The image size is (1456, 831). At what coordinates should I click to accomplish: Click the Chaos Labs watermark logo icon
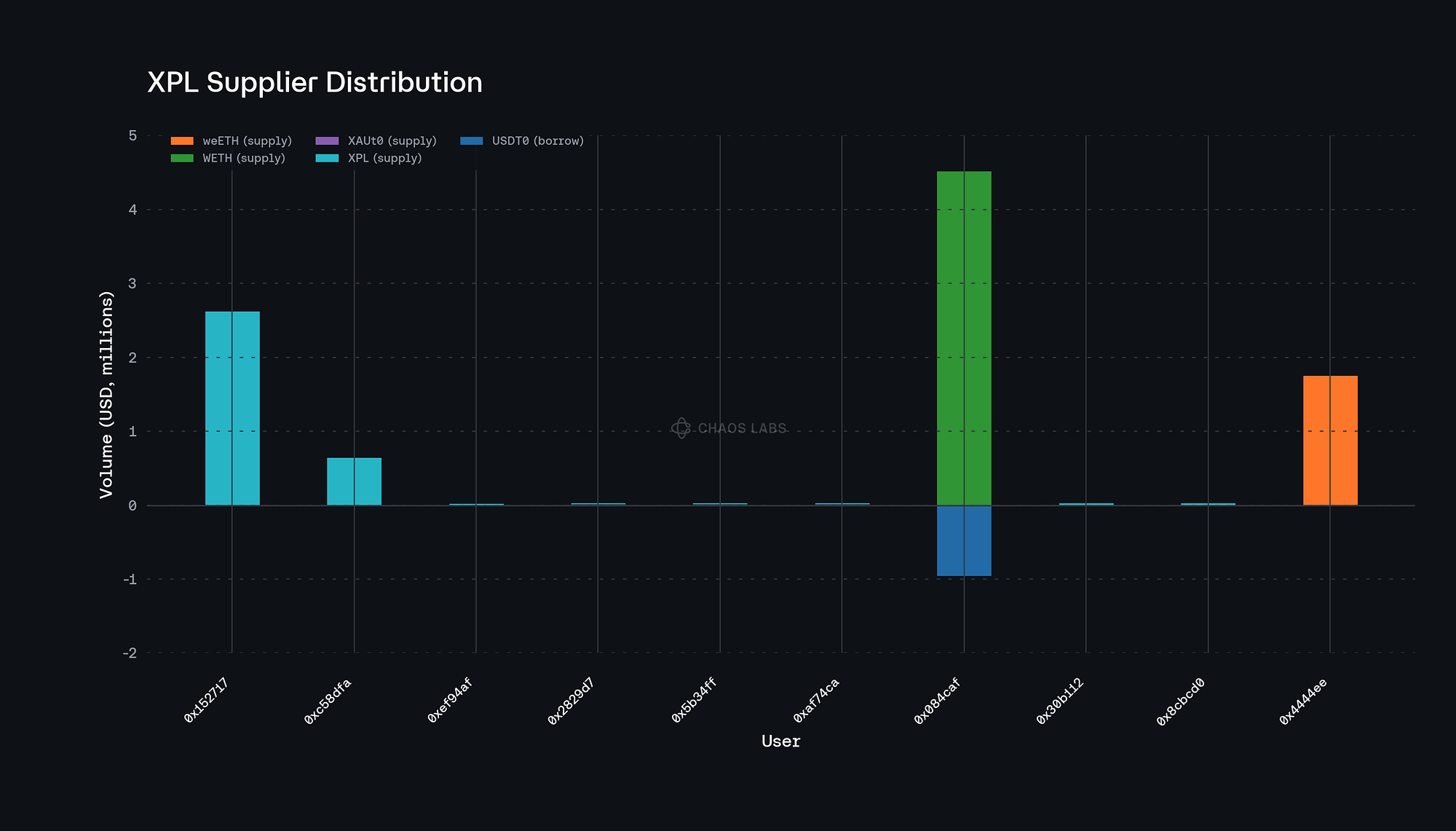point(681,428)
